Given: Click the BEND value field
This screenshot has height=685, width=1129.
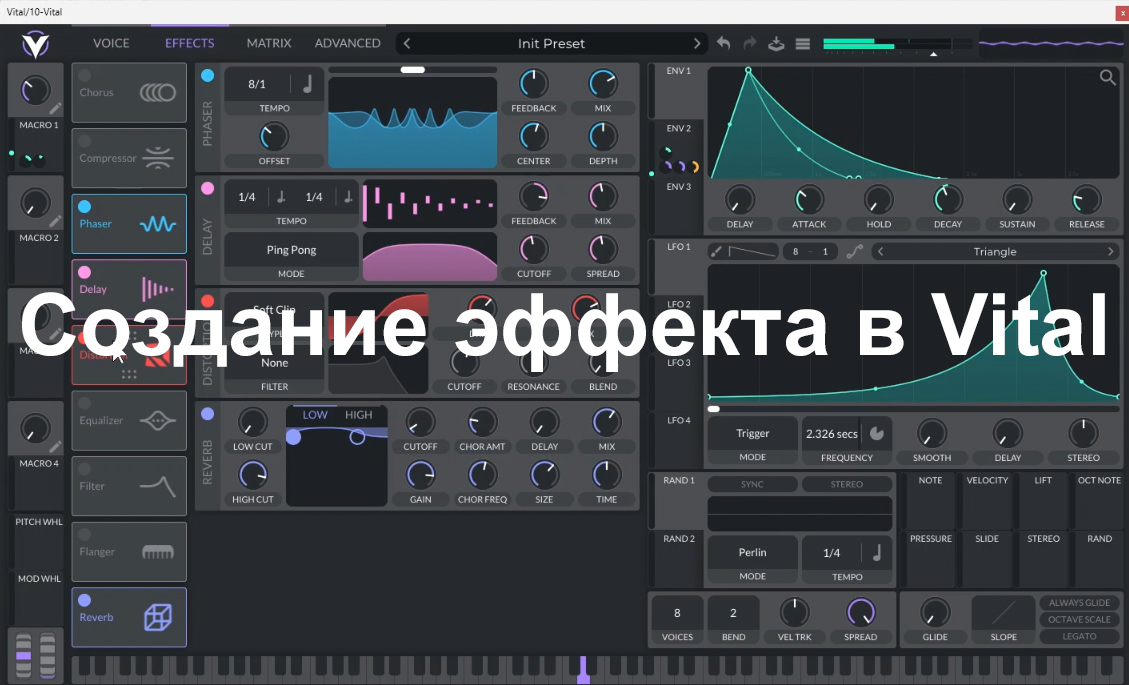Looking at the screenshot, I should click(x=733, y=613).
